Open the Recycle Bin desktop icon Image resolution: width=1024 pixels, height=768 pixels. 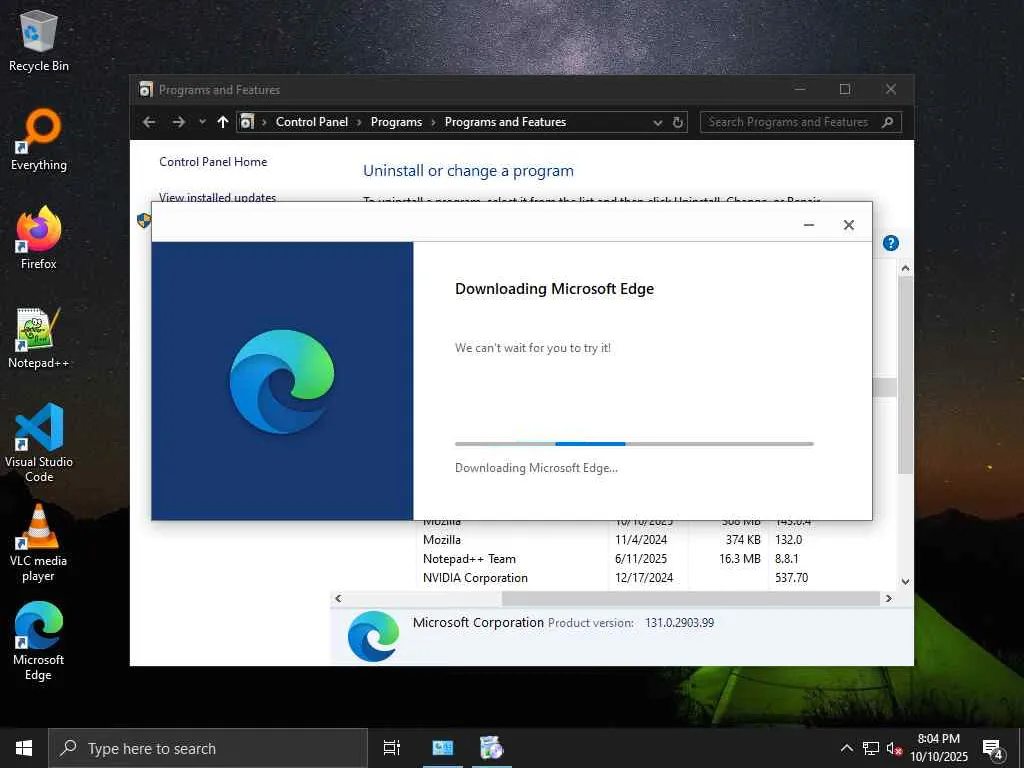coord(39,40)
